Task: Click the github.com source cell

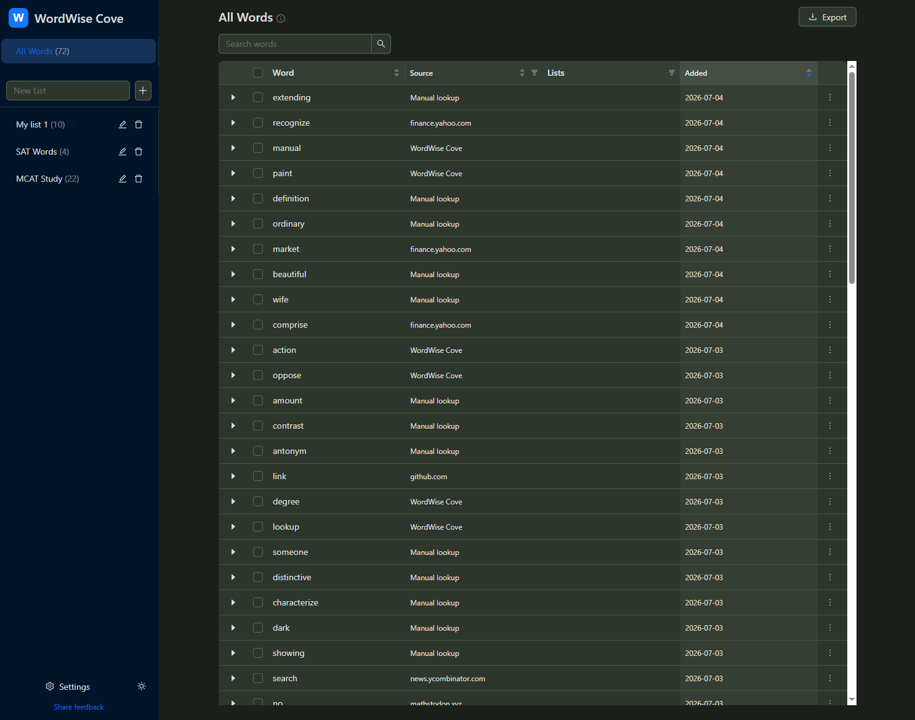Action: [428, 476]
